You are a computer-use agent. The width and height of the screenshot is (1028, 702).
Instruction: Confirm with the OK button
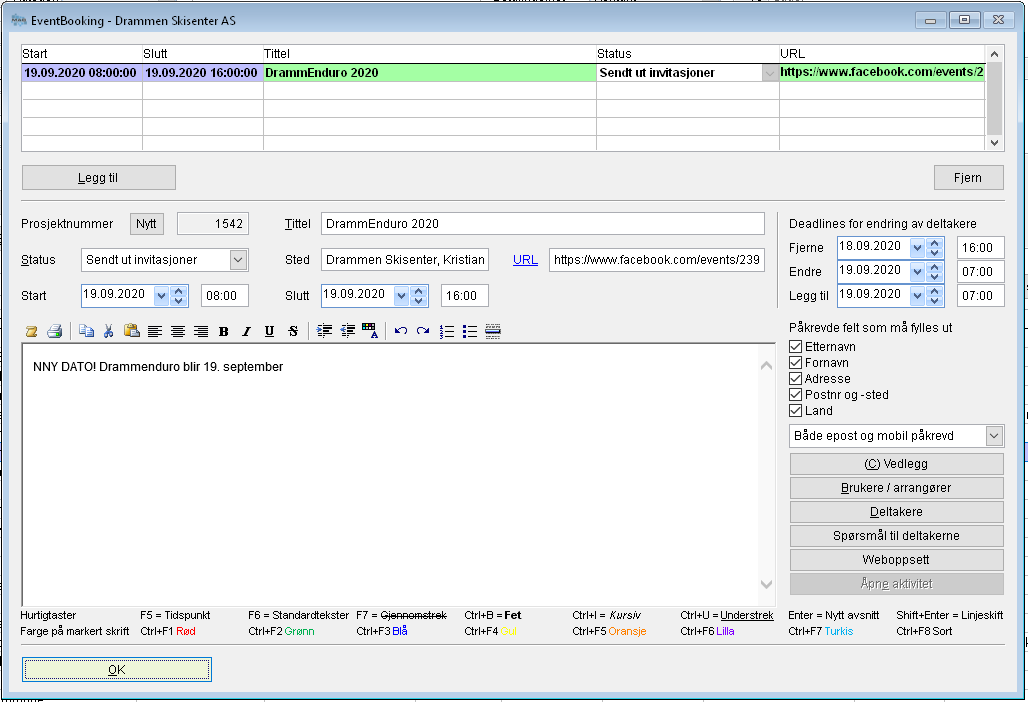click(117, 670)
